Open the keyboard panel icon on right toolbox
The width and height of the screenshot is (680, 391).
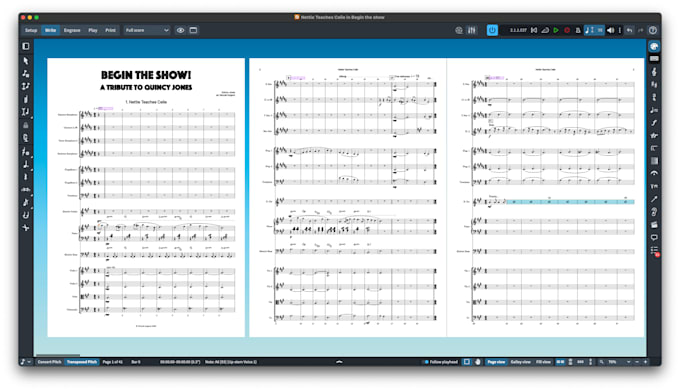(654, 59)
